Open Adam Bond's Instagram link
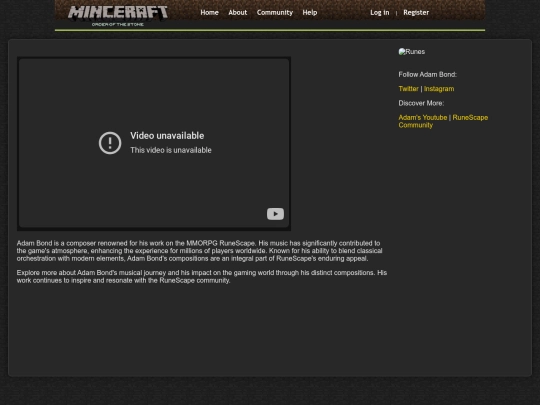 [x=439, y=89]
